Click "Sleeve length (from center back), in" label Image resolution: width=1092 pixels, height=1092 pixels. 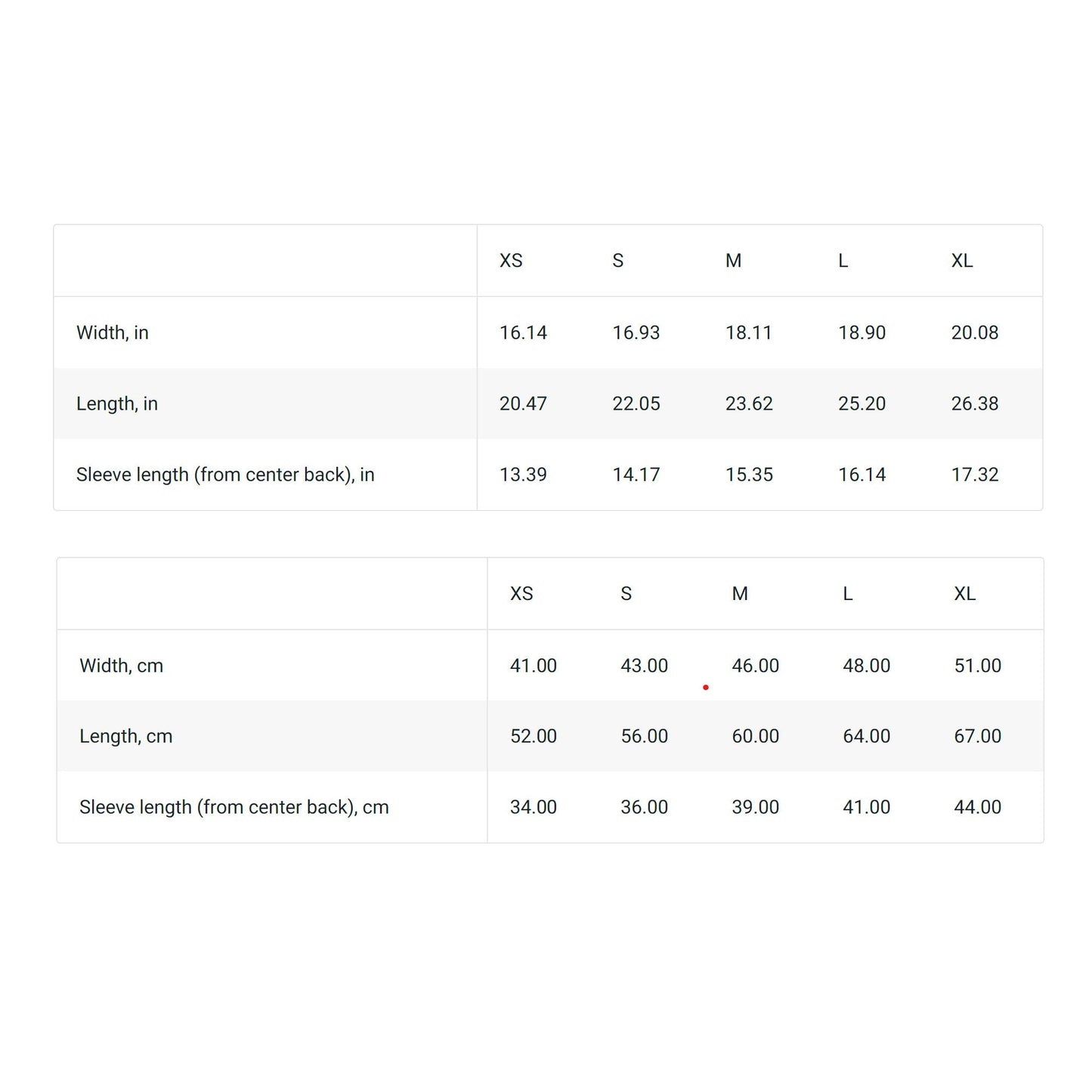(x=225, y=475)
